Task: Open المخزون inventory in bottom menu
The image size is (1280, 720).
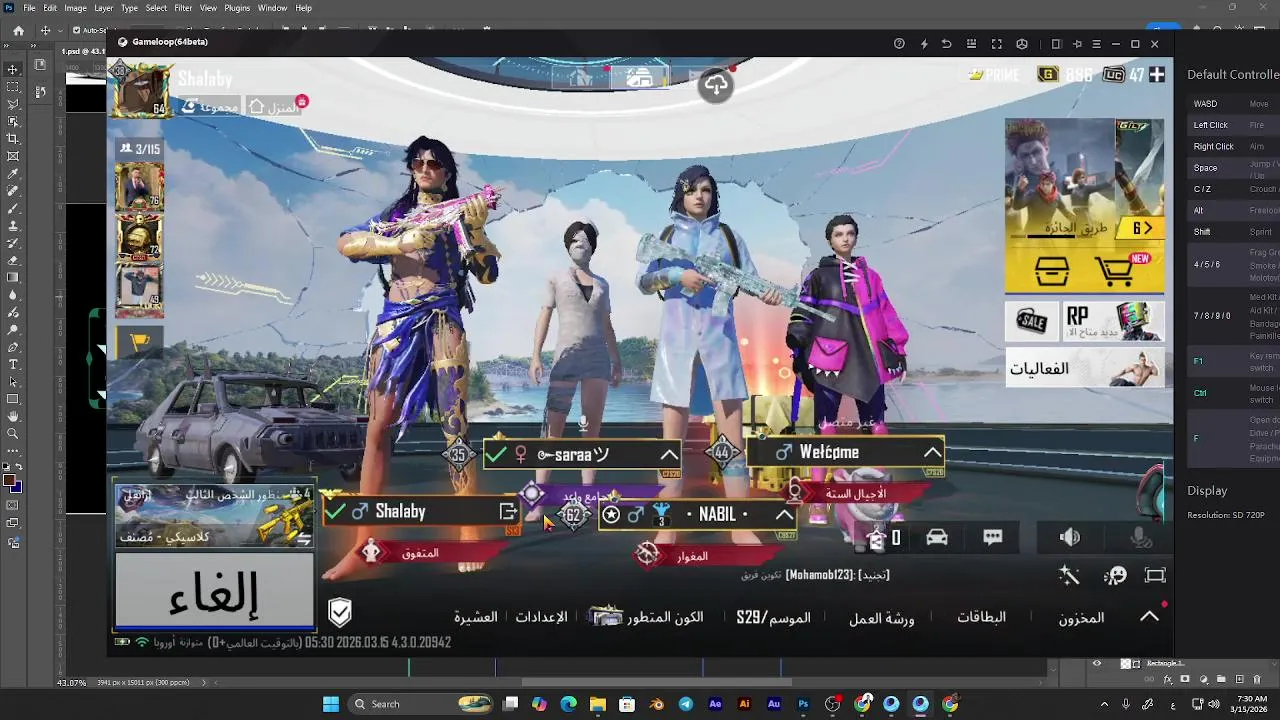Action: pos(1081,618)
